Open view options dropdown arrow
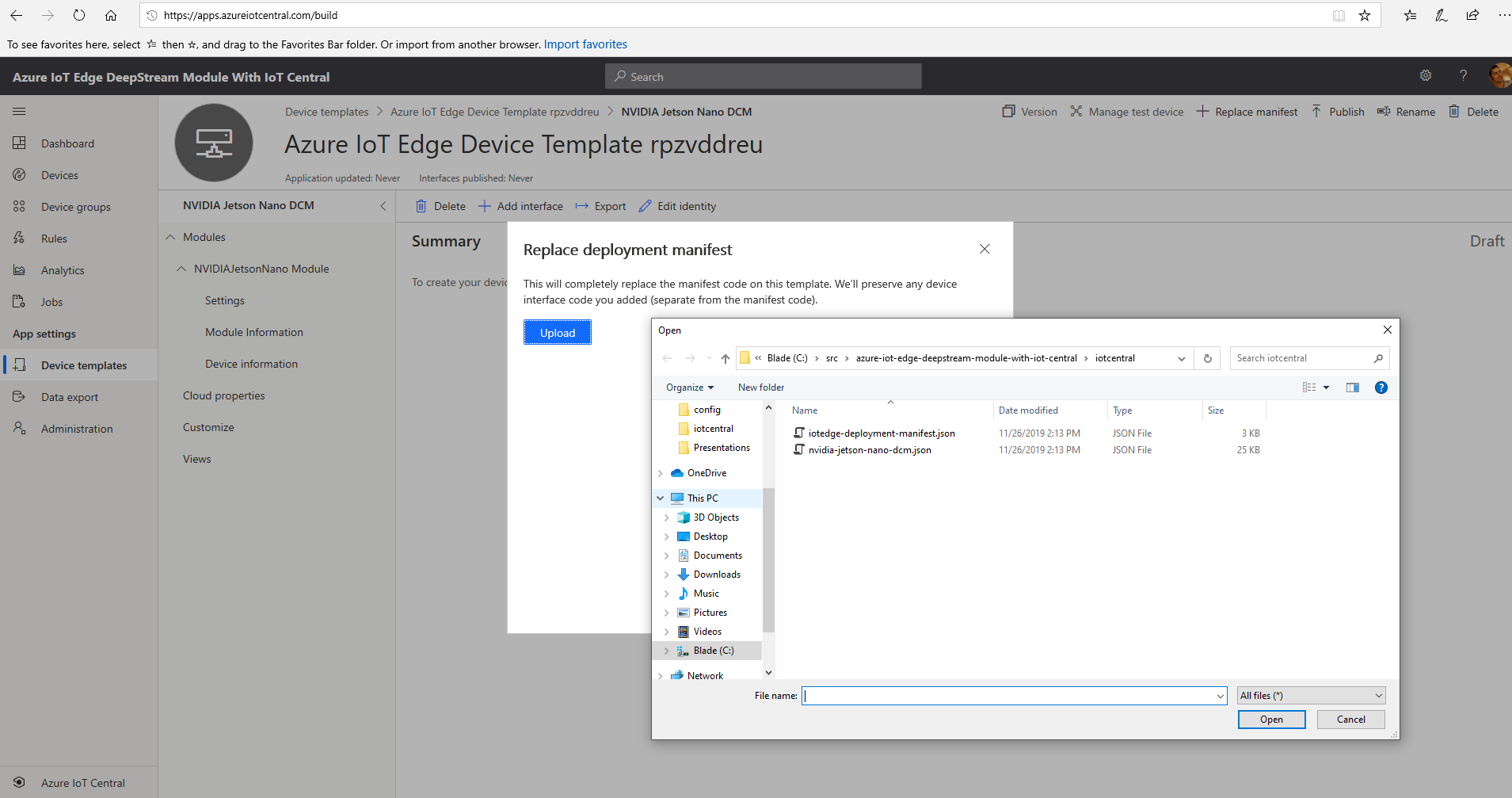The image size is (1512, 798). point(1326,388)
